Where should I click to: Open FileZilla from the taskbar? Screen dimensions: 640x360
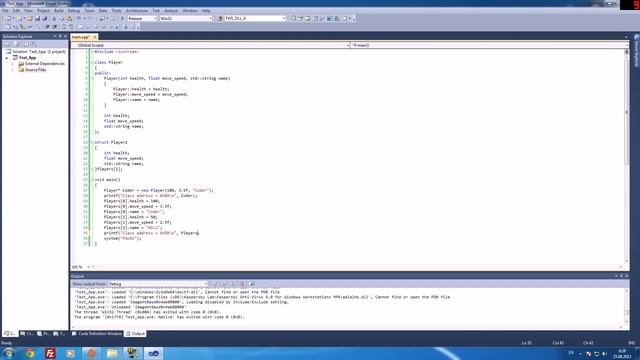click(x=50, y=353)
